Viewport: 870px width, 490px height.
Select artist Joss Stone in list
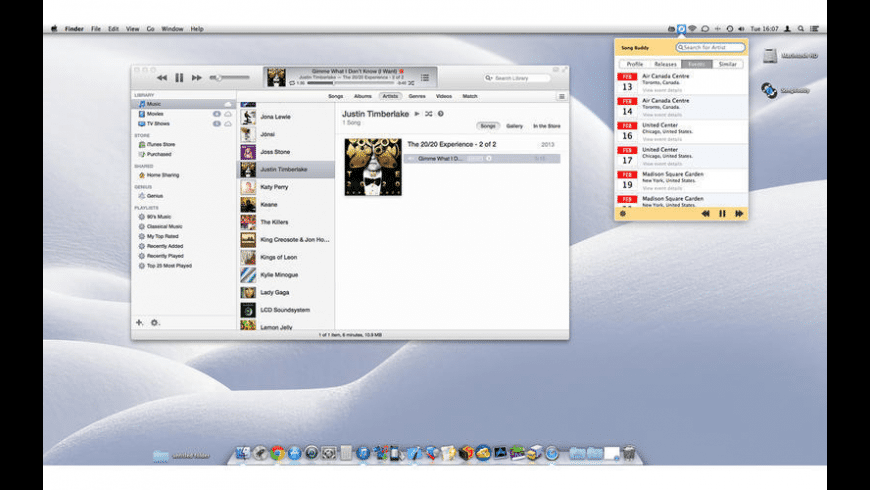pos(286,151)
